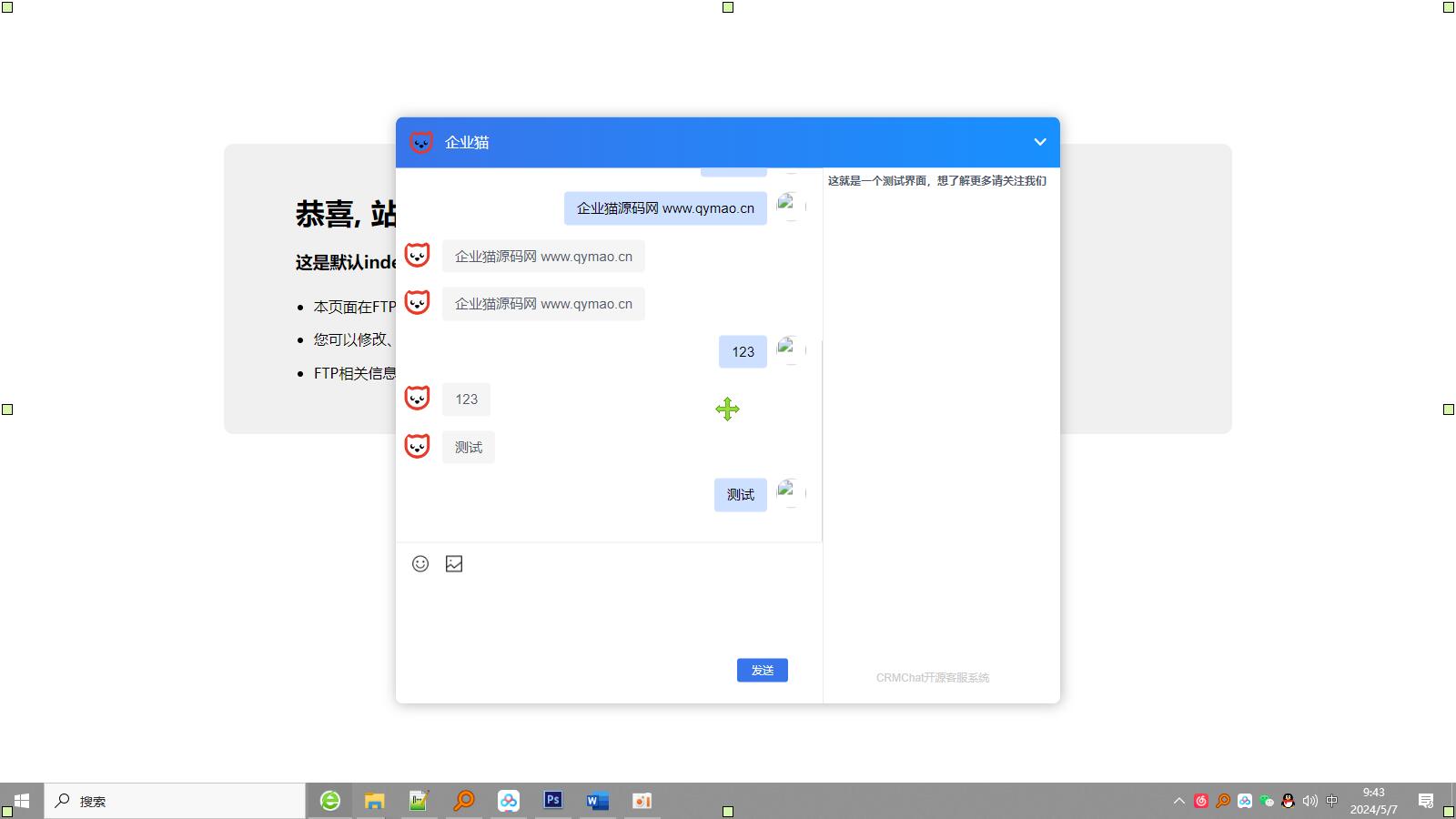Click the 企业猫 title in chat header
This screenshot has width=1456, height=819.
(x=467, y=142)
